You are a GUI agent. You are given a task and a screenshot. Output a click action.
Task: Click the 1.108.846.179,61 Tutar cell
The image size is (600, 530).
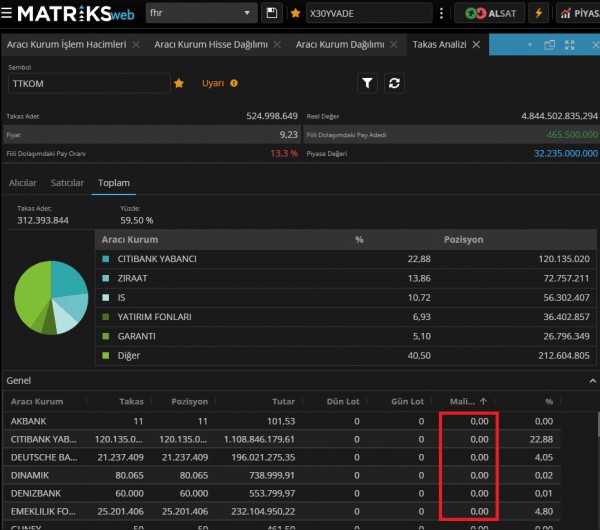(259, 439)
